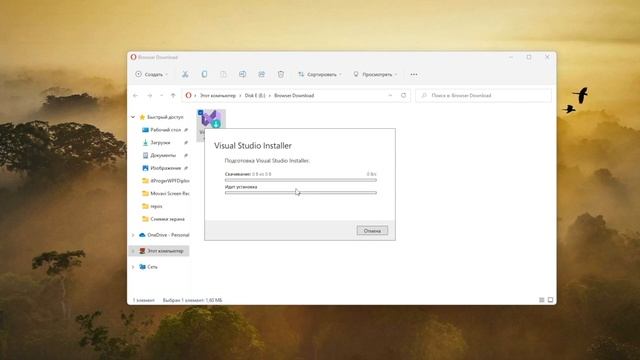640x360 pixels.
Task: Open the three-dots See more menu
Action: [x=414, y=74]
